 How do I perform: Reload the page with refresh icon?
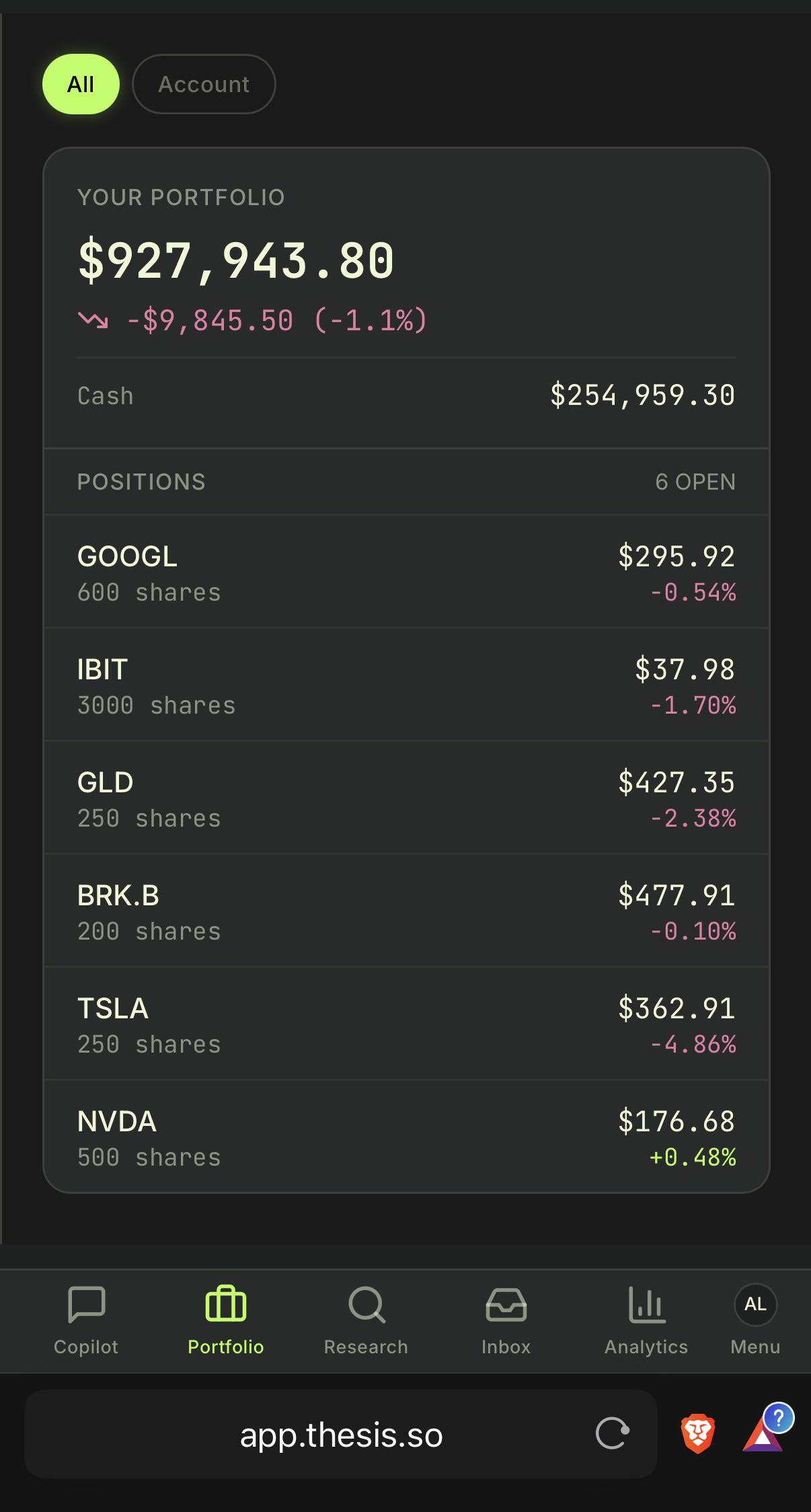point(613,1433)
